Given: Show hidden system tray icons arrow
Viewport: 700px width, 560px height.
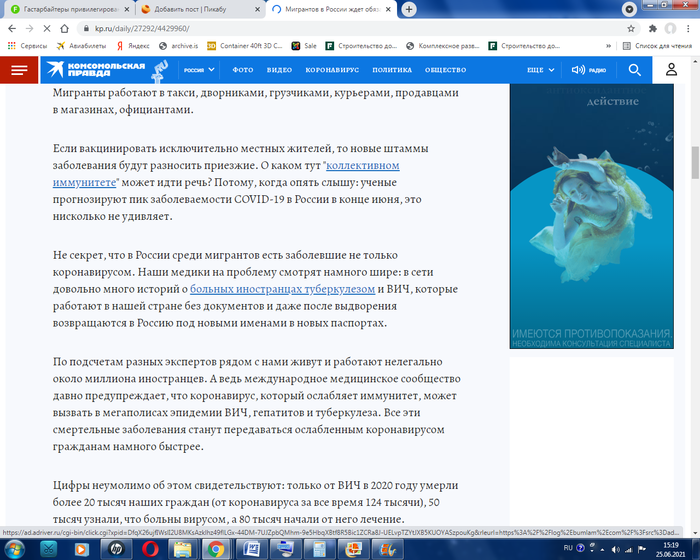Looking at the screenshot, I should 602,549.
